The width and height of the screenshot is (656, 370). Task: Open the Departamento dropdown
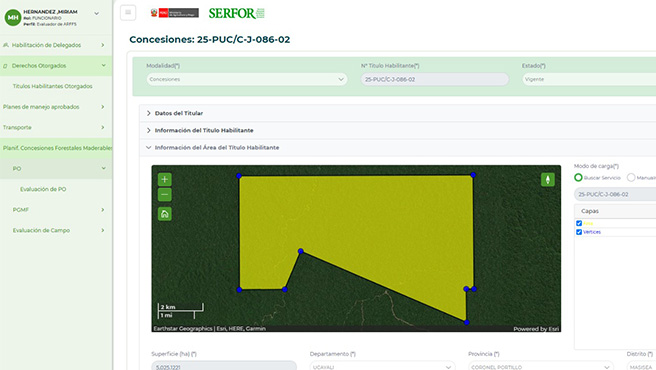click(382, 366)
